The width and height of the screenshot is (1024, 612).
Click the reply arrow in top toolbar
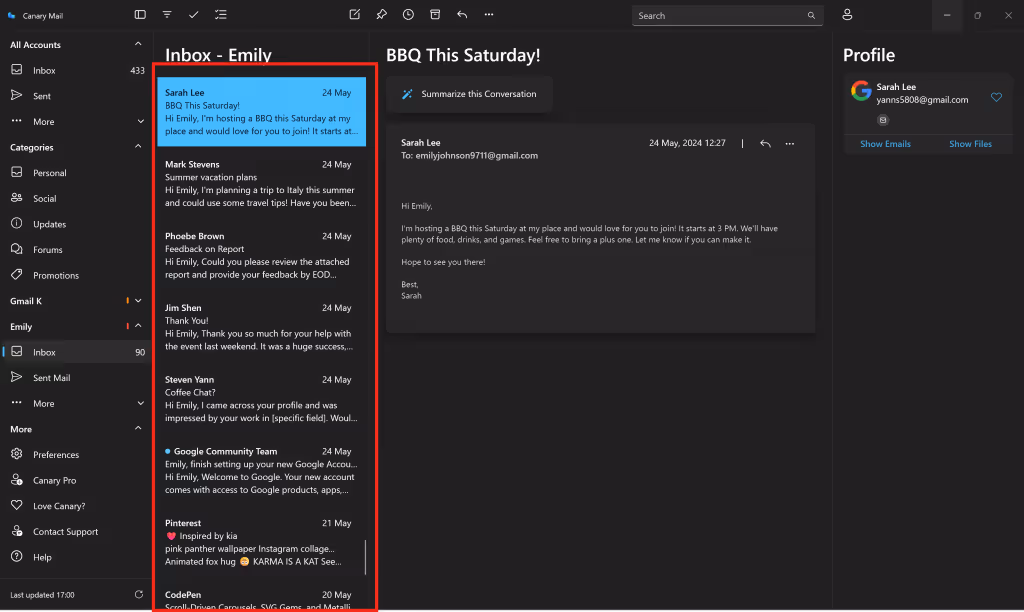tap(462, 14)
